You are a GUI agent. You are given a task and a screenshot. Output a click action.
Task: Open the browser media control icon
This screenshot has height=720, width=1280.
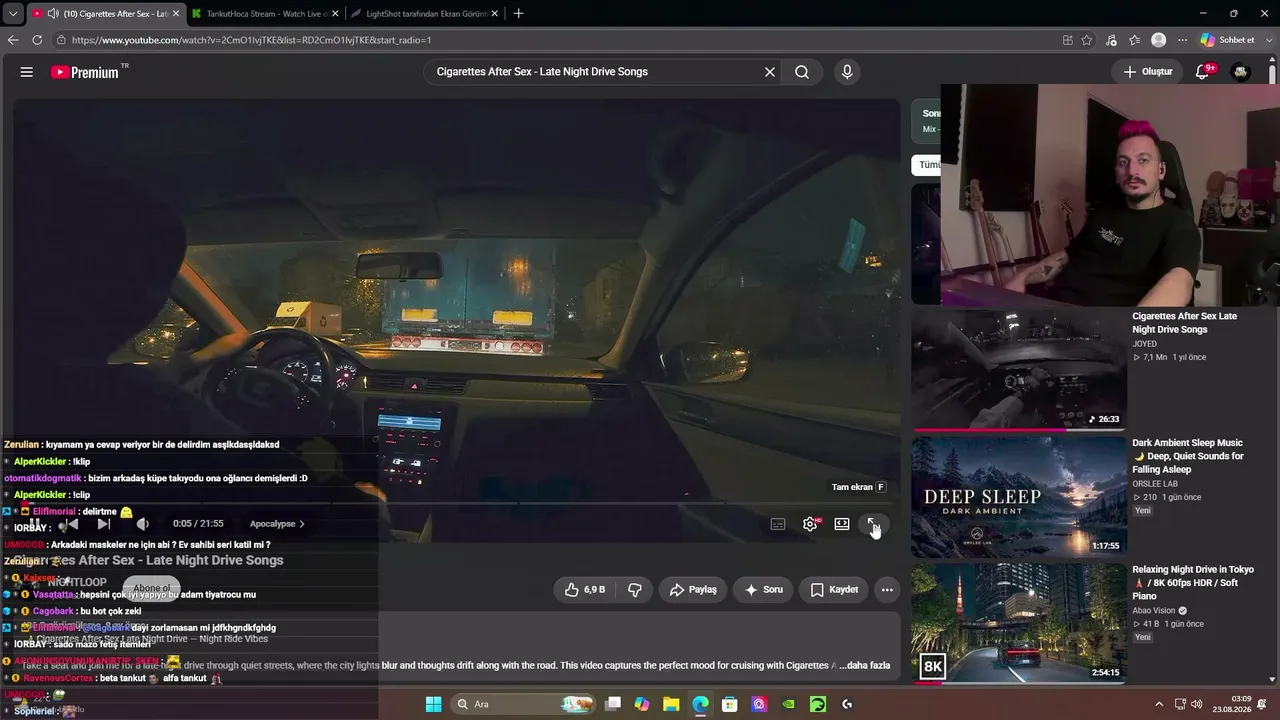1111,40
